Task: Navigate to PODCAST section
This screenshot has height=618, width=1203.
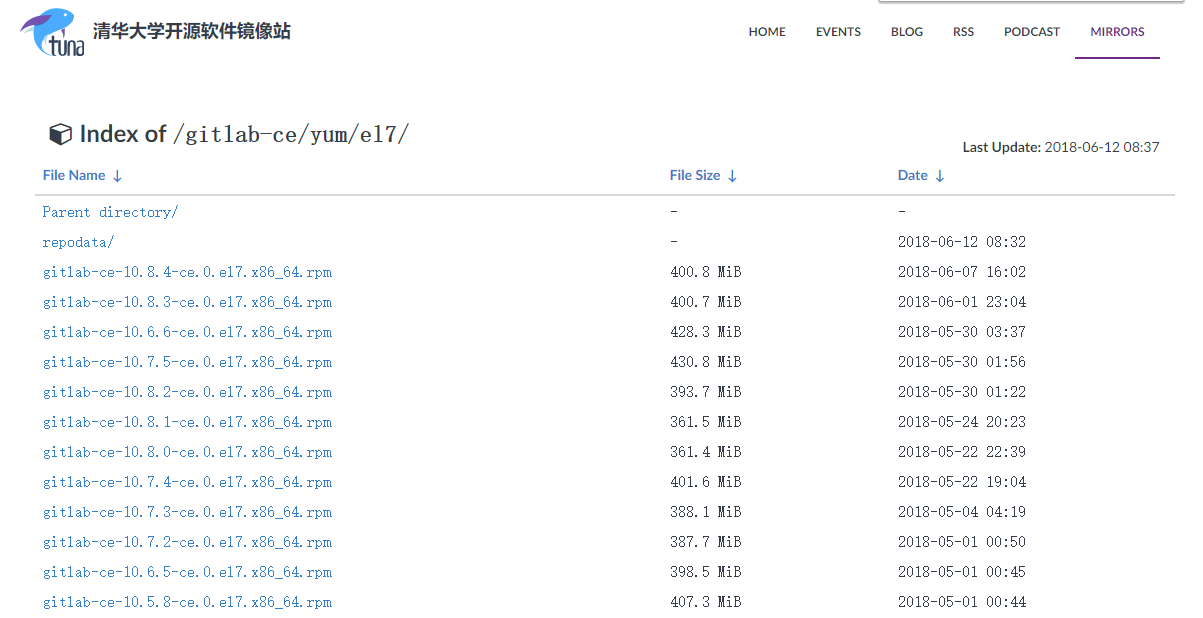Action: tap(1031, 32)
